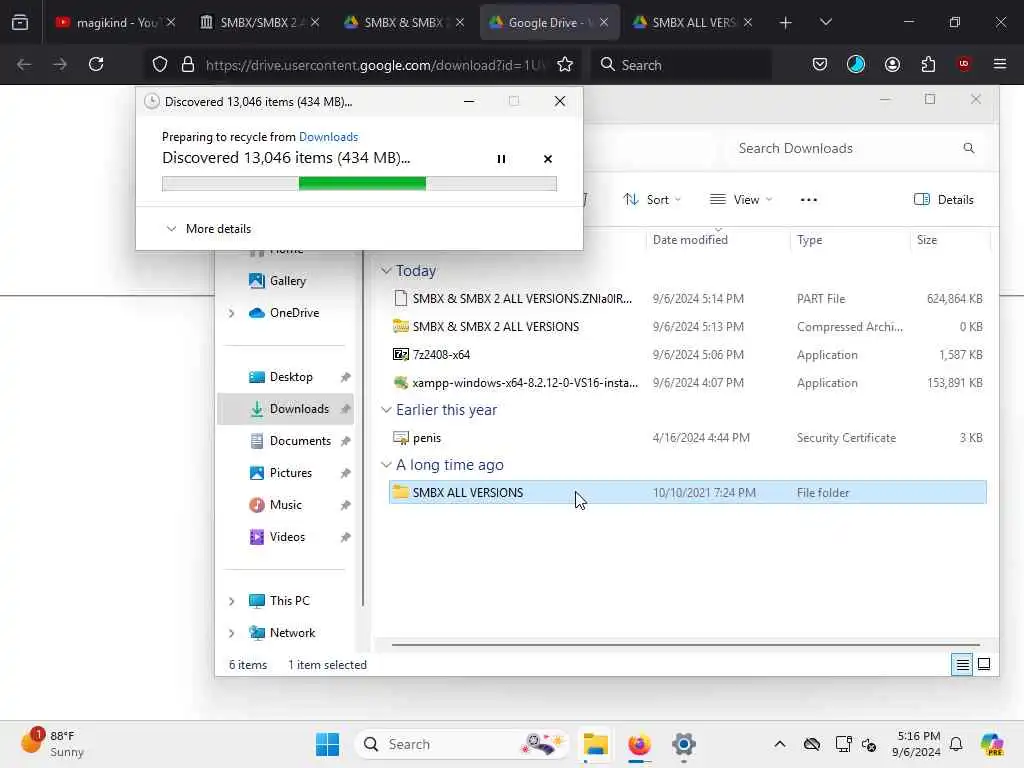This screenshot has width=1024, height=768.
Task: Collapse the Today group
Action: (386, 270)
